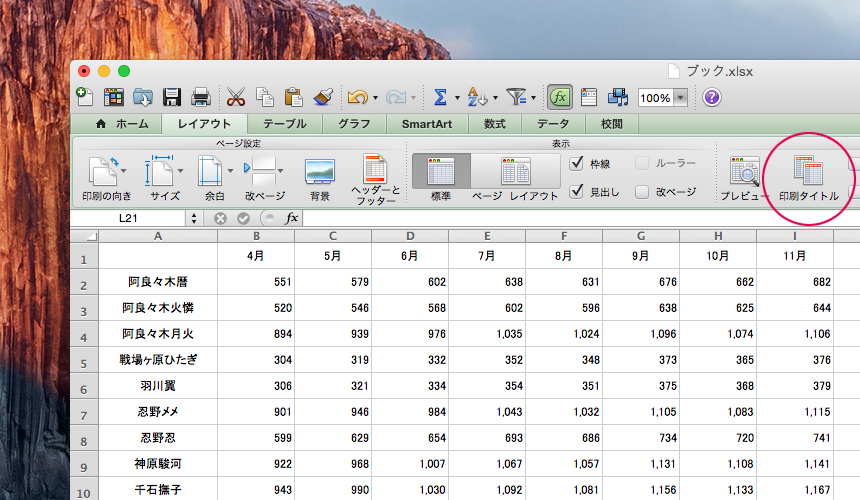Select cell 894 in 阿良々木月火 row
The height and width of the screenshot is (500, 860).
pos(256,334)
